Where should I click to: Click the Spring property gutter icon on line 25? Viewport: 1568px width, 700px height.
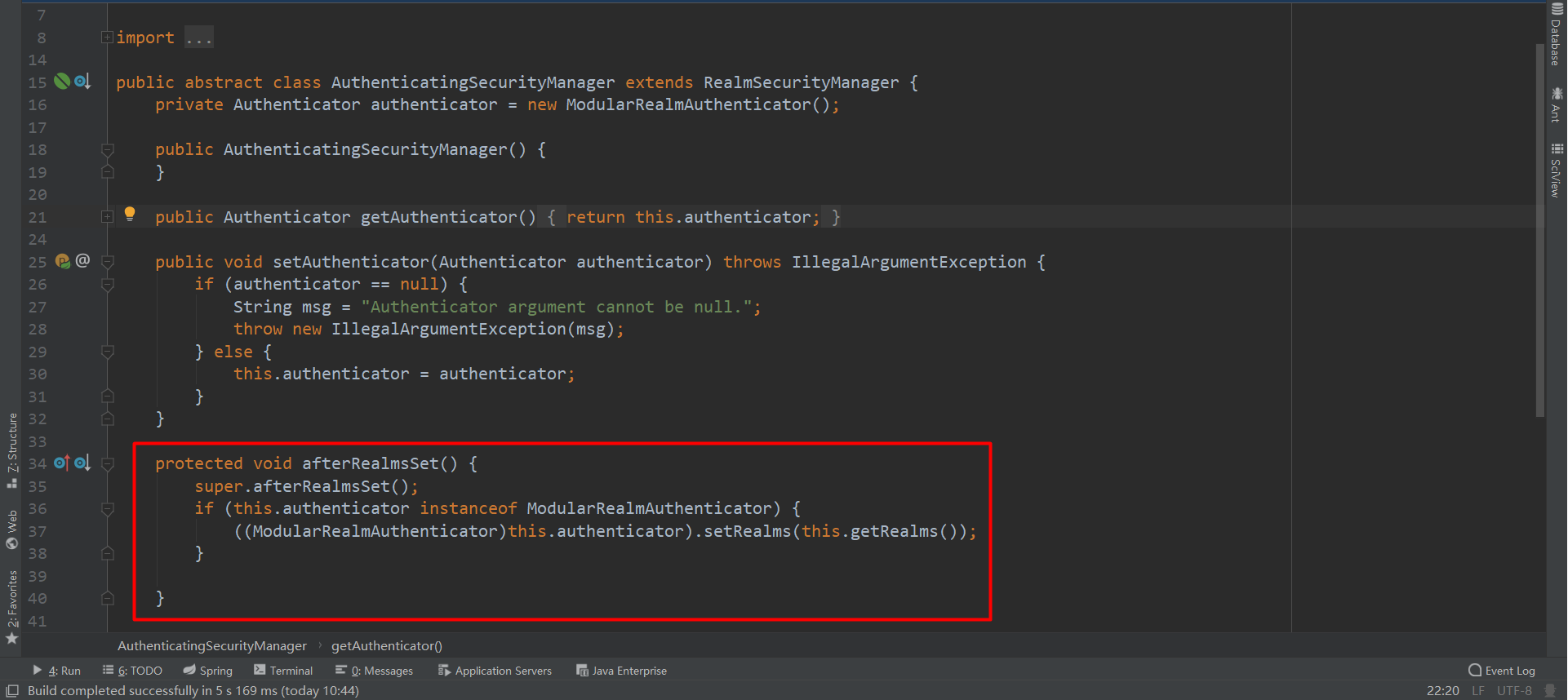point(62,261)
